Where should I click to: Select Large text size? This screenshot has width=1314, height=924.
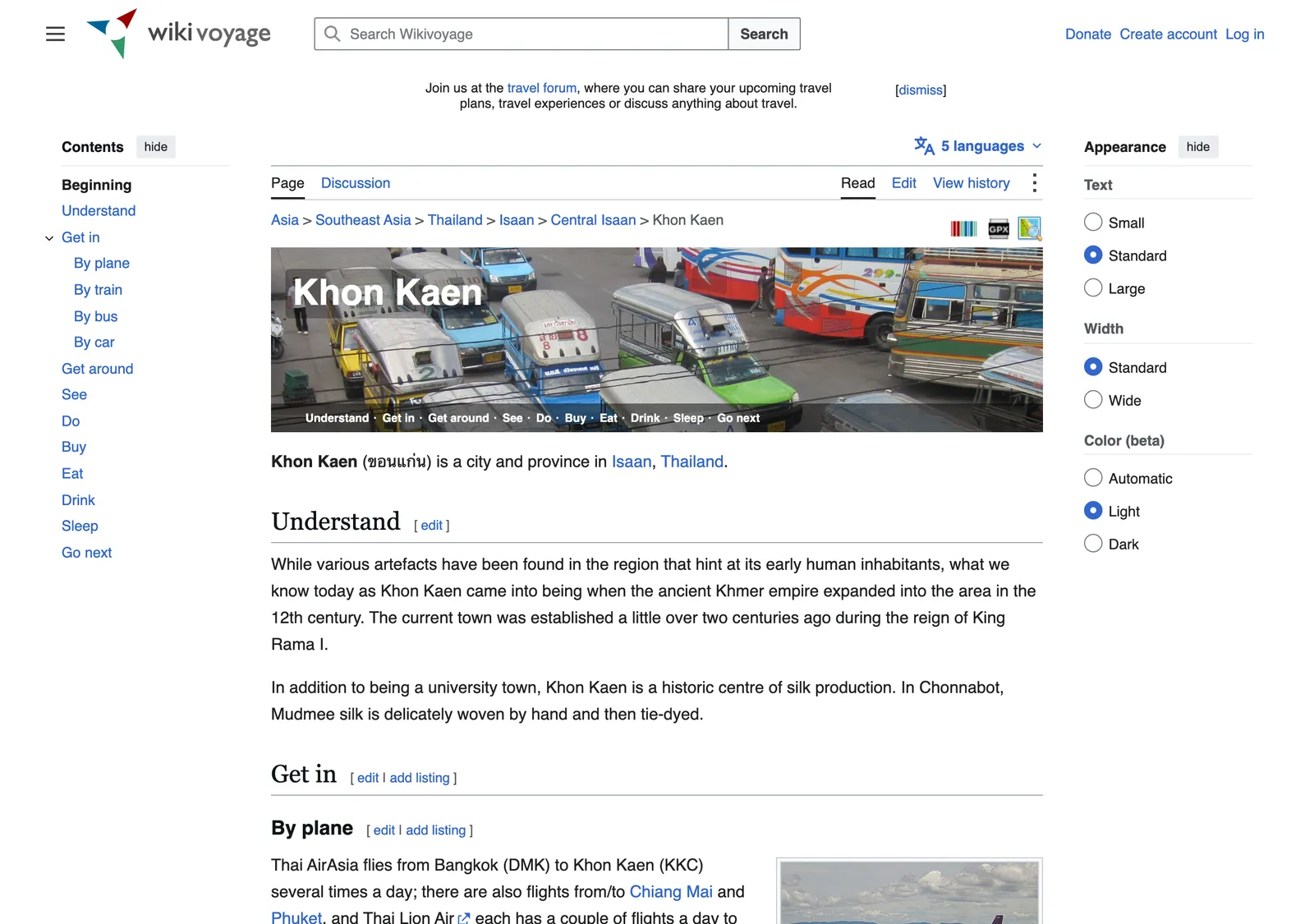coord(1093,287)
